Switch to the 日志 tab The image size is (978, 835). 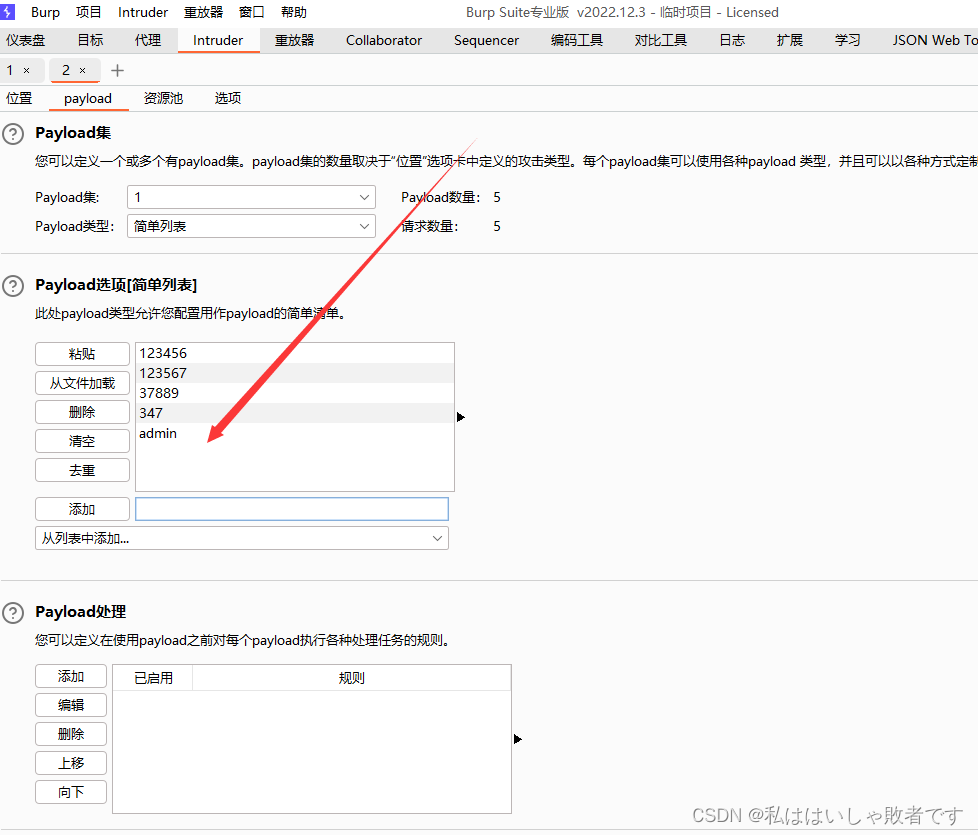(732, 41)
